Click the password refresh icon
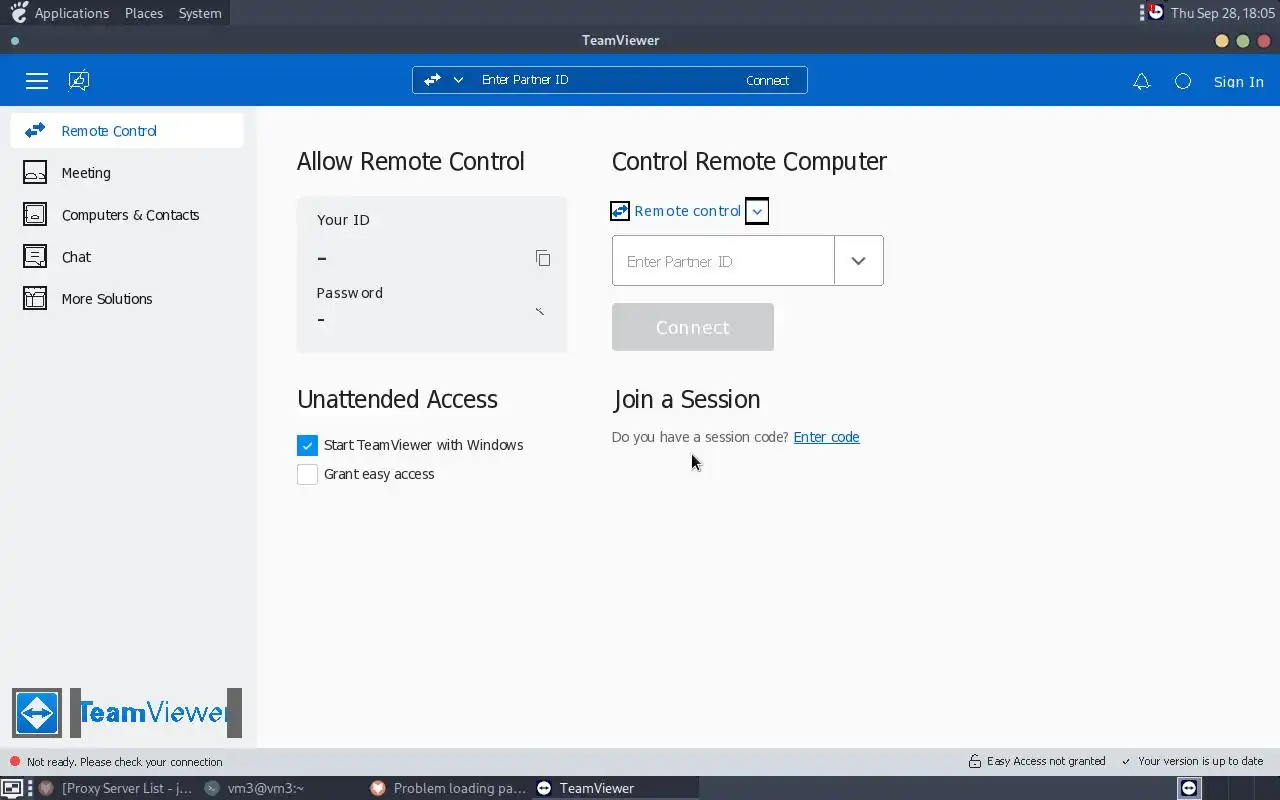 pyautogui.click(x=540, y=312)
